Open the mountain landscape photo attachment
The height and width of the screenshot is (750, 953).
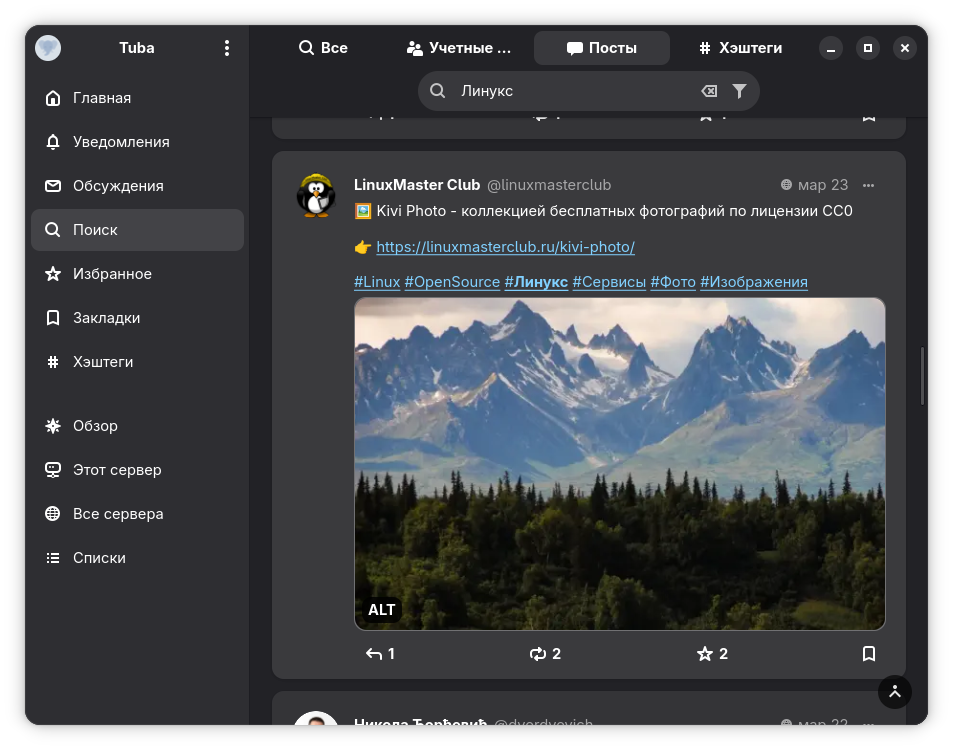619,464
